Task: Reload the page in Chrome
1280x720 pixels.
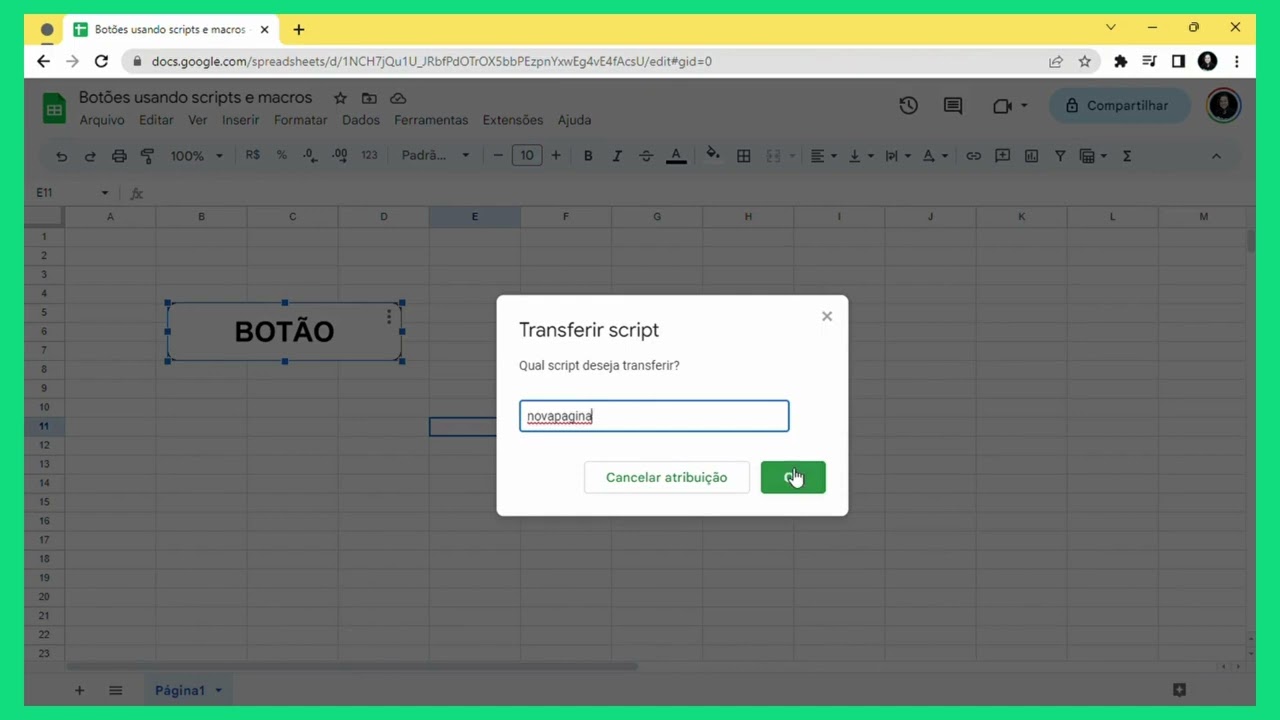Action: [x=101, y=61]
